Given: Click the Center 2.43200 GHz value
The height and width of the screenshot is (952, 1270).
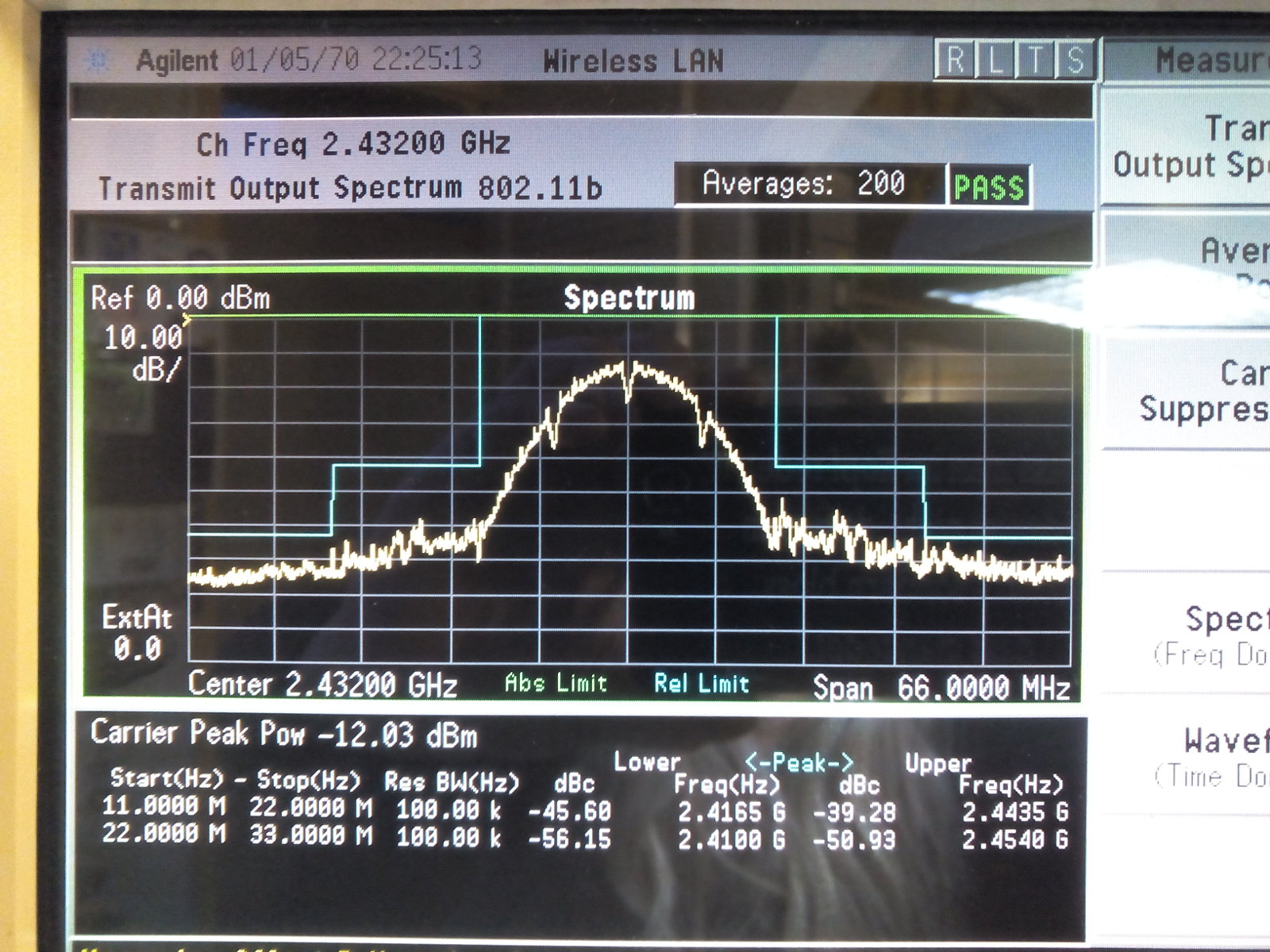Looking at the screenshot, I should [x=322, y=684].
